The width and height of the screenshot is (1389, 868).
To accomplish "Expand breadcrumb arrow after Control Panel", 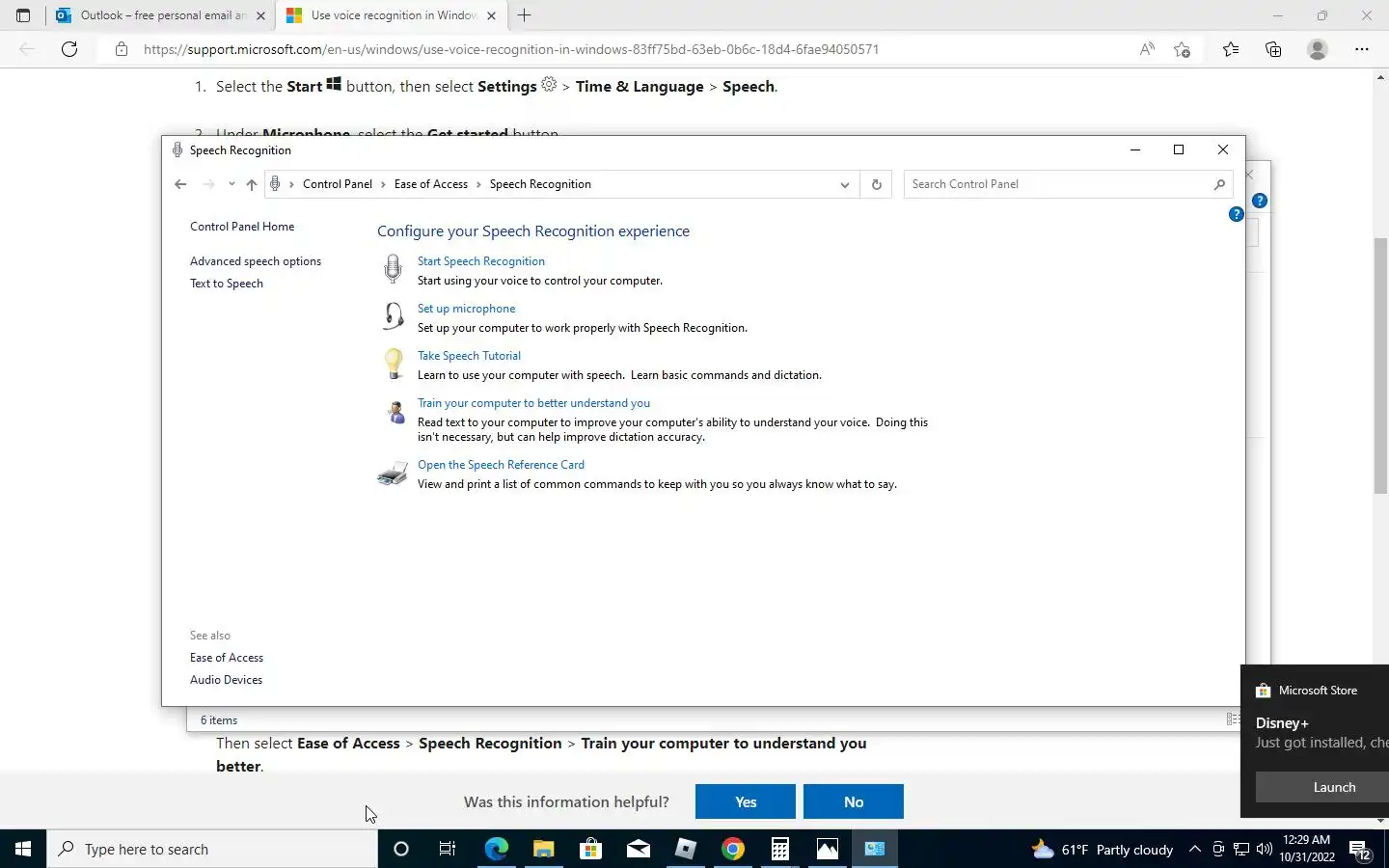I will (x=383, y=184).
